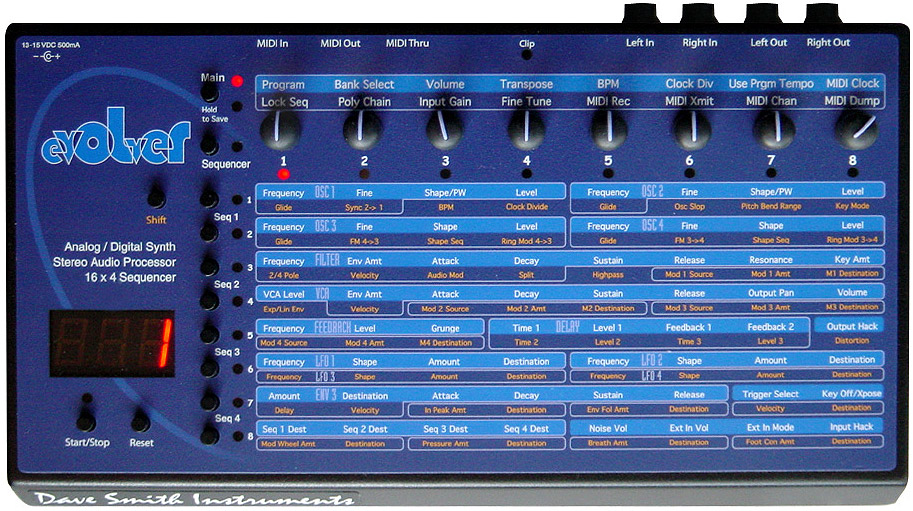Tap the Sequencer button
The height and width of the screenshot is (511, 913).
(210, 144)
